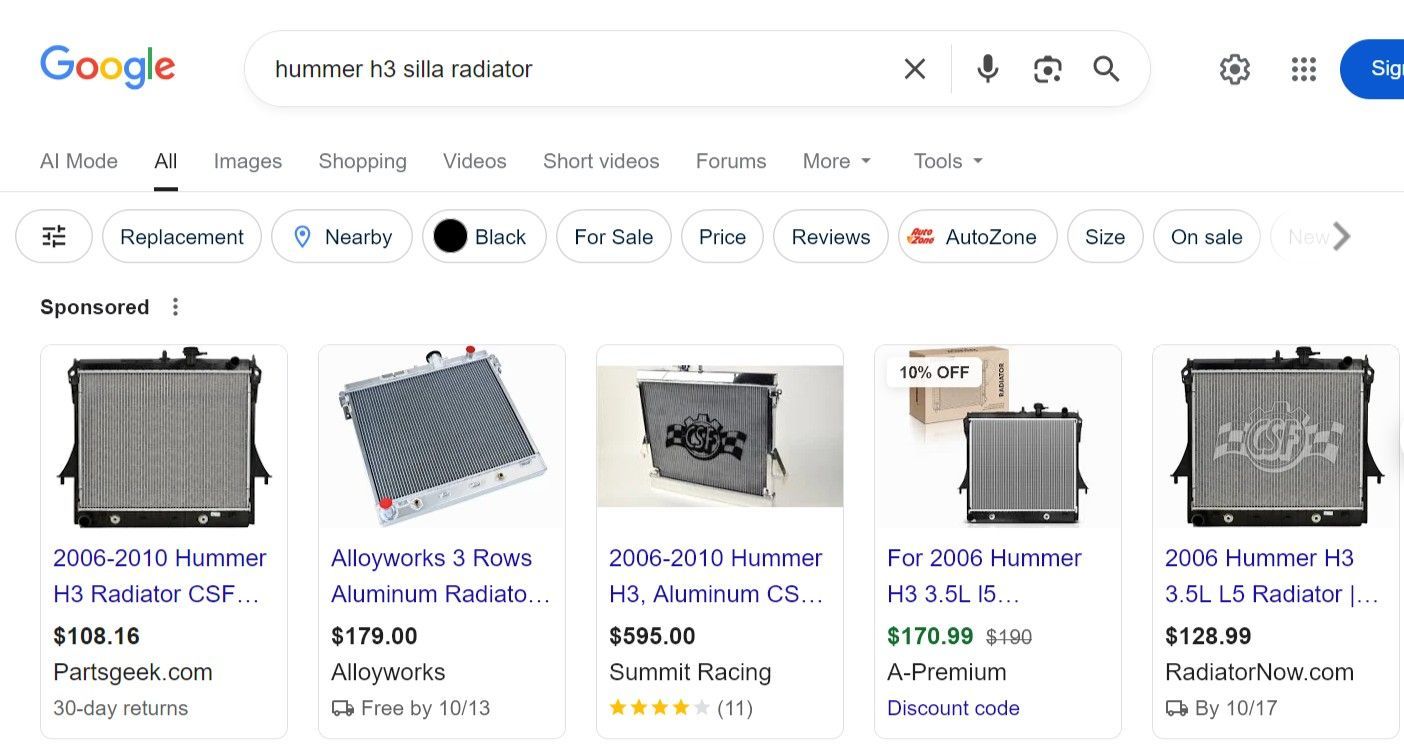This screenshot has height=751, width=1404.
Task: Clear the search box text
Action: pyautogui.click(x=914, y=69)
